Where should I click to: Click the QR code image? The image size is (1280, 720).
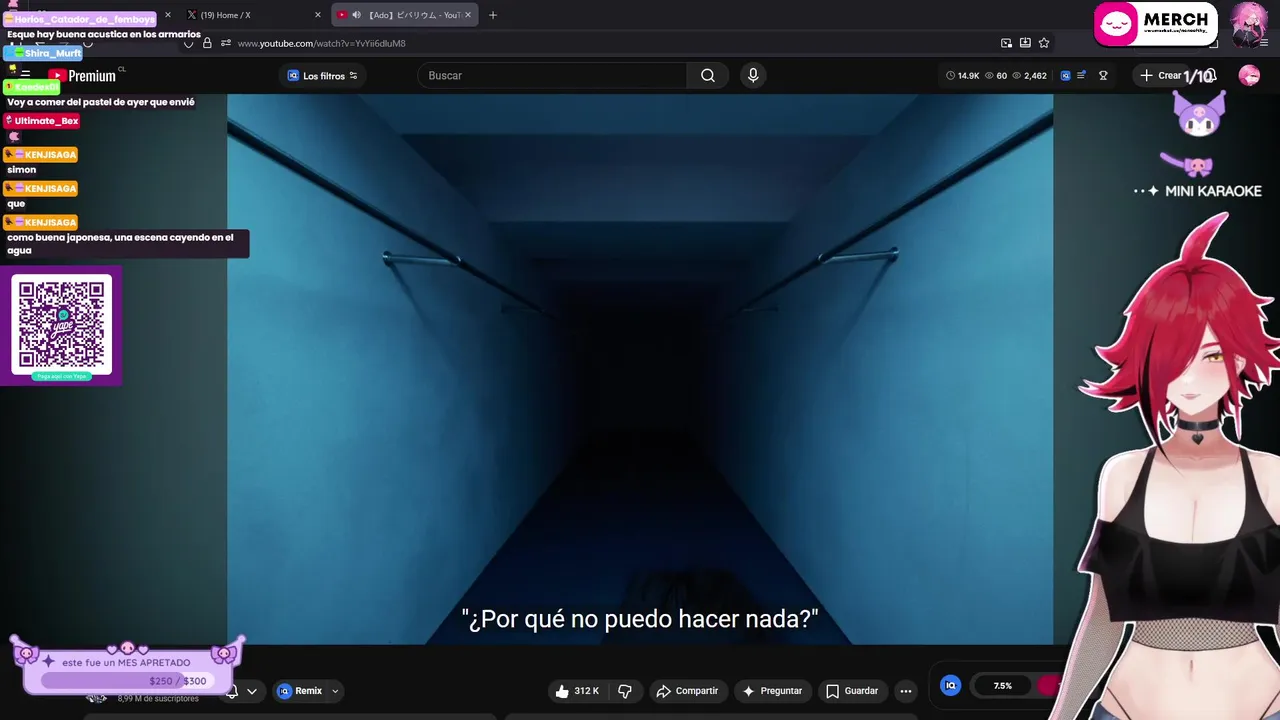(62, 325)
